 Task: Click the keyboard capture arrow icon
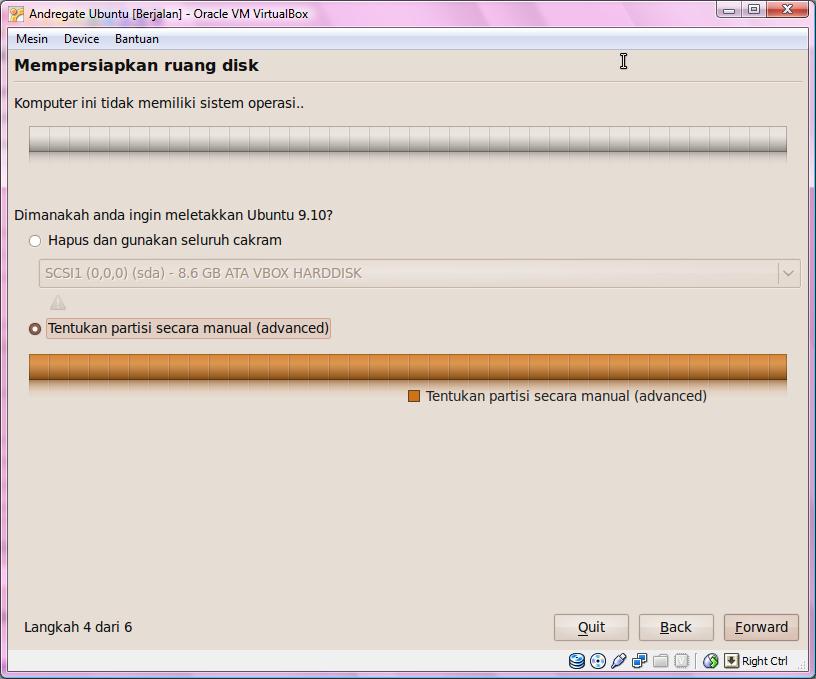[x=731, y=661]
